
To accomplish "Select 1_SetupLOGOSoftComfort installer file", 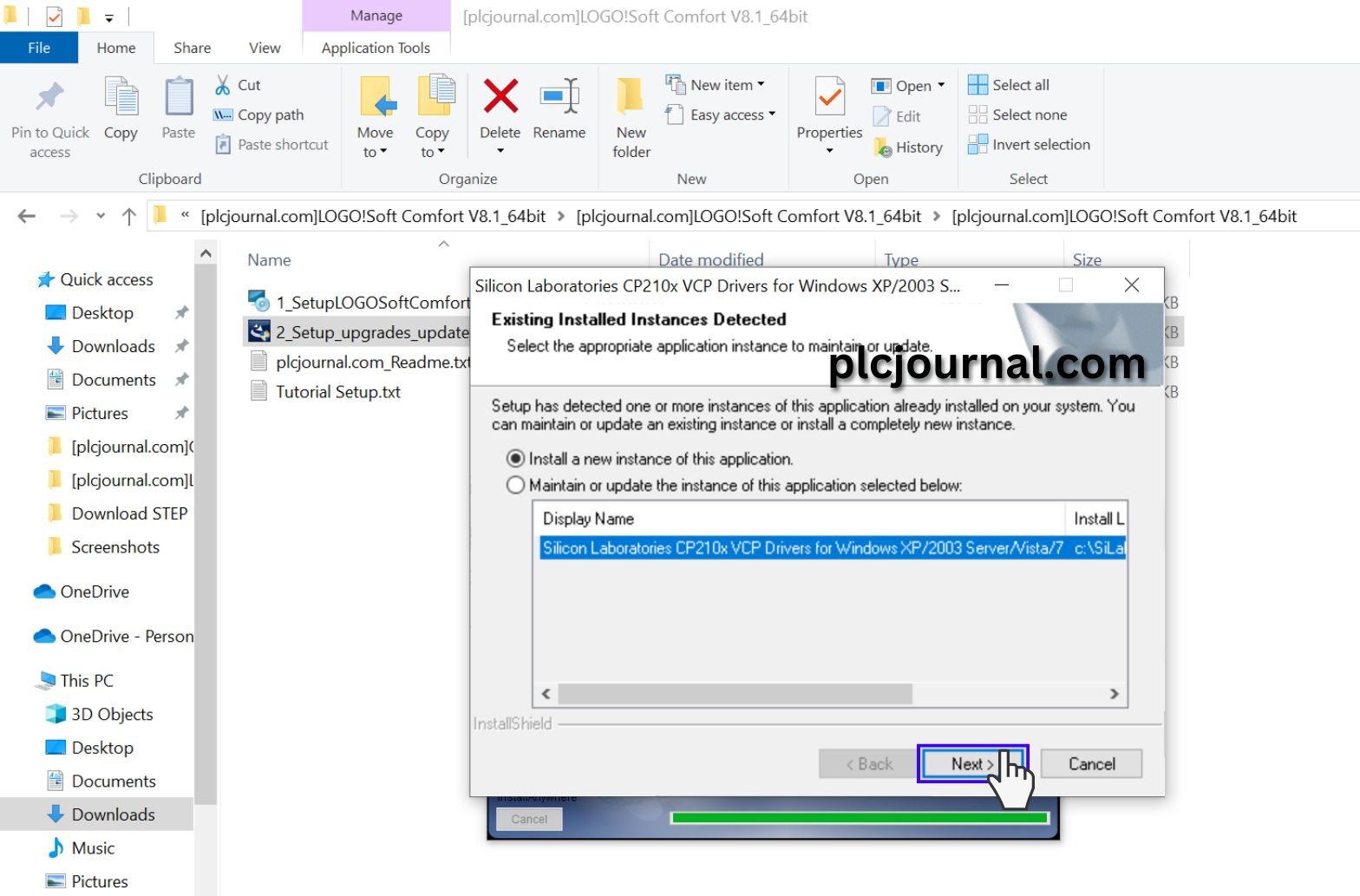I will point(359,303).
